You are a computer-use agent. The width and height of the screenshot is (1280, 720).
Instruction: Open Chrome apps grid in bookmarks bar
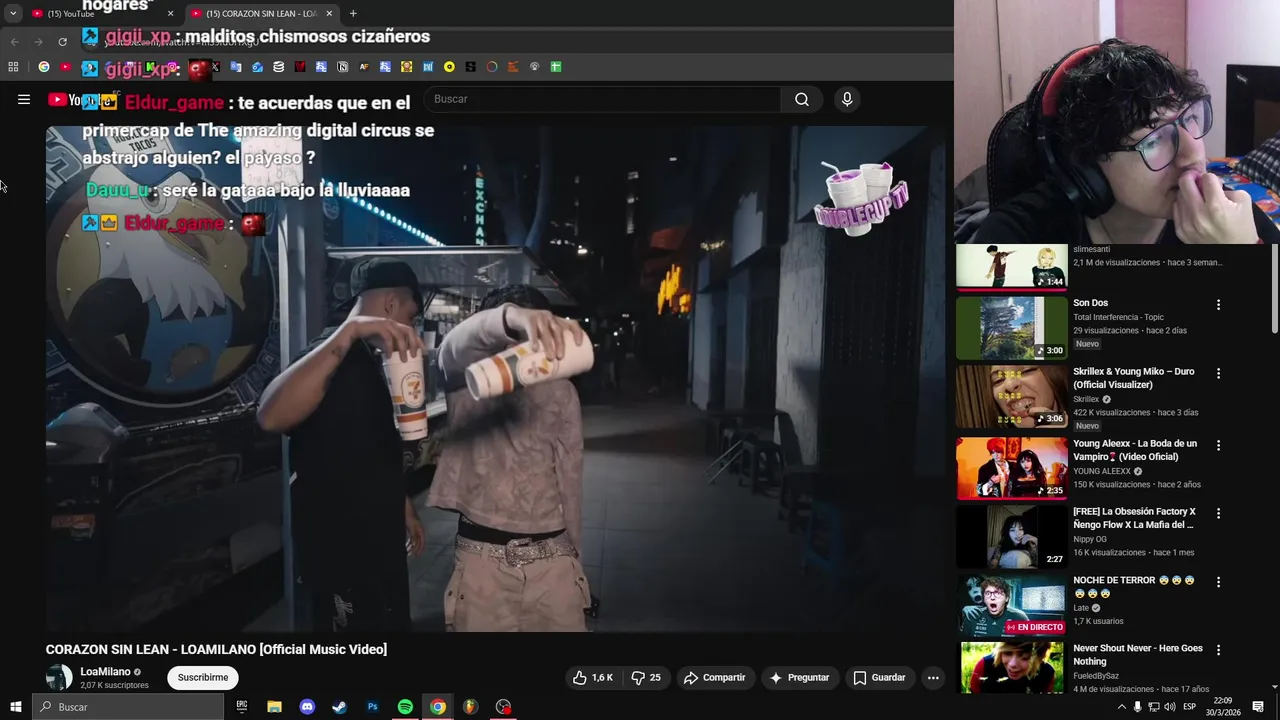click(13, 67)
